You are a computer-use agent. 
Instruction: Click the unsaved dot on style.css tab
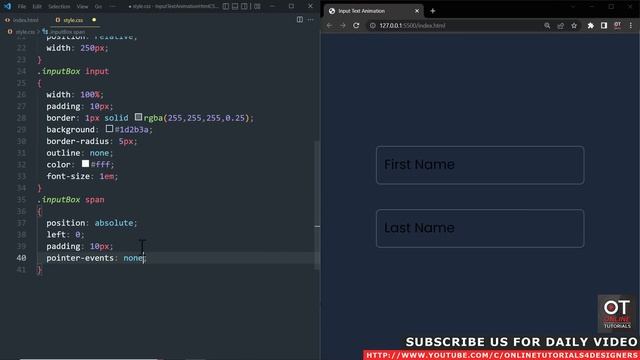(94, 20)
